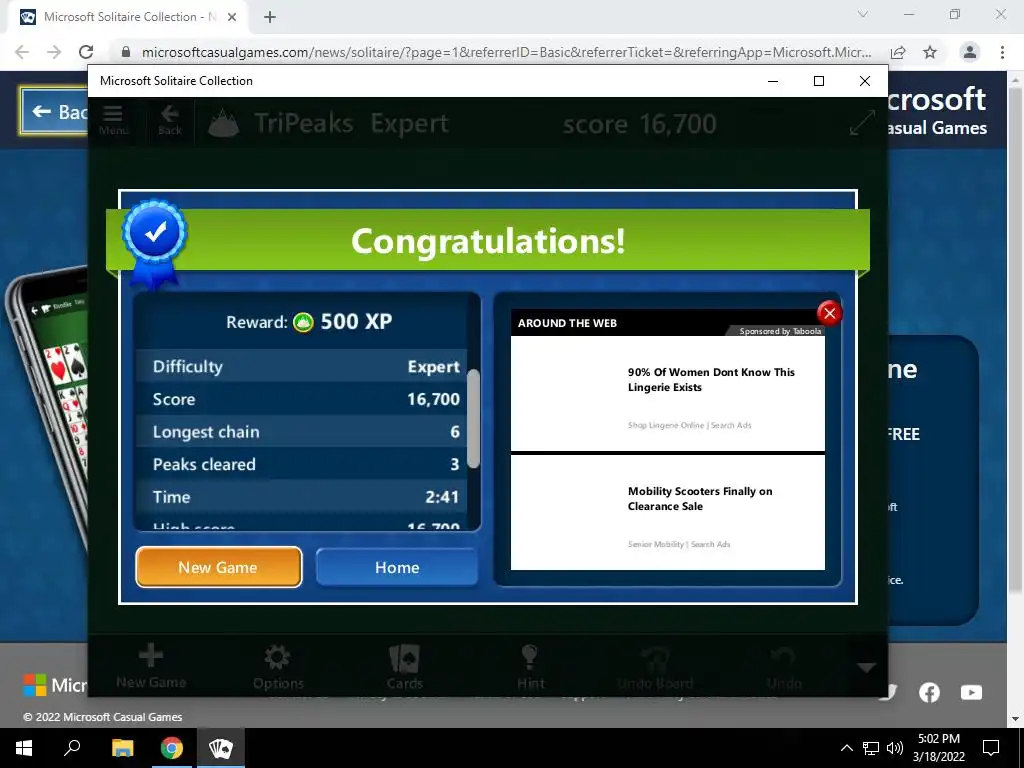Image resolution: width=1024 pixels, height=768 pixels.
Task: Close the Around the Web ad panel
Action: click(829, 313)
